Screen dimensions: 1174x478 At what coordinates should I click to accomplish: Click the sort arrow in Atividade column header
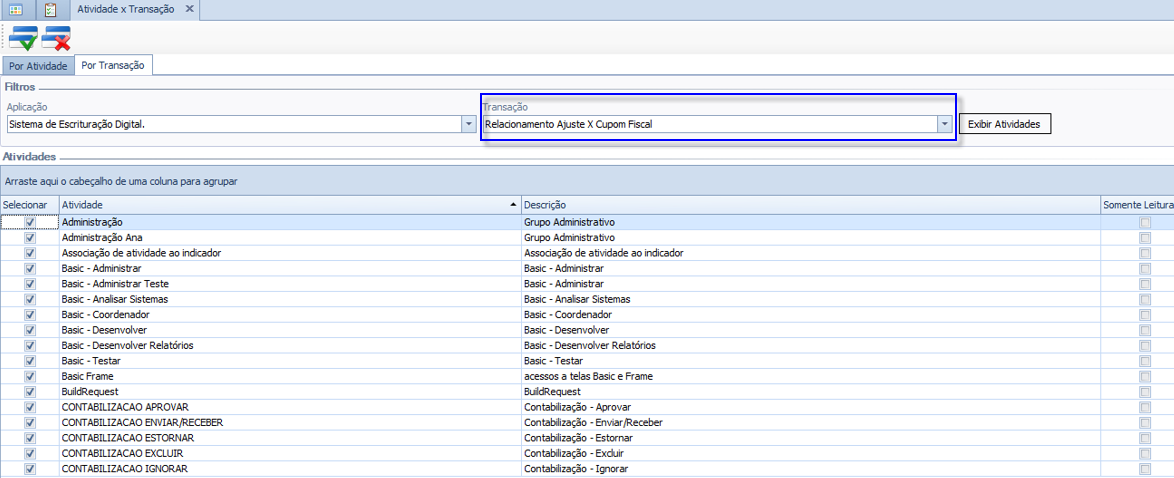[x=514, y=204]
